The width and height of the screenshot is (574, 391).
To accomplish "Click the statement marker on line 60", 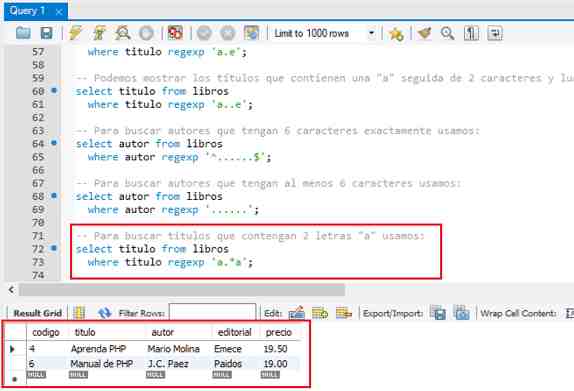I will click(x=54, y=90).
